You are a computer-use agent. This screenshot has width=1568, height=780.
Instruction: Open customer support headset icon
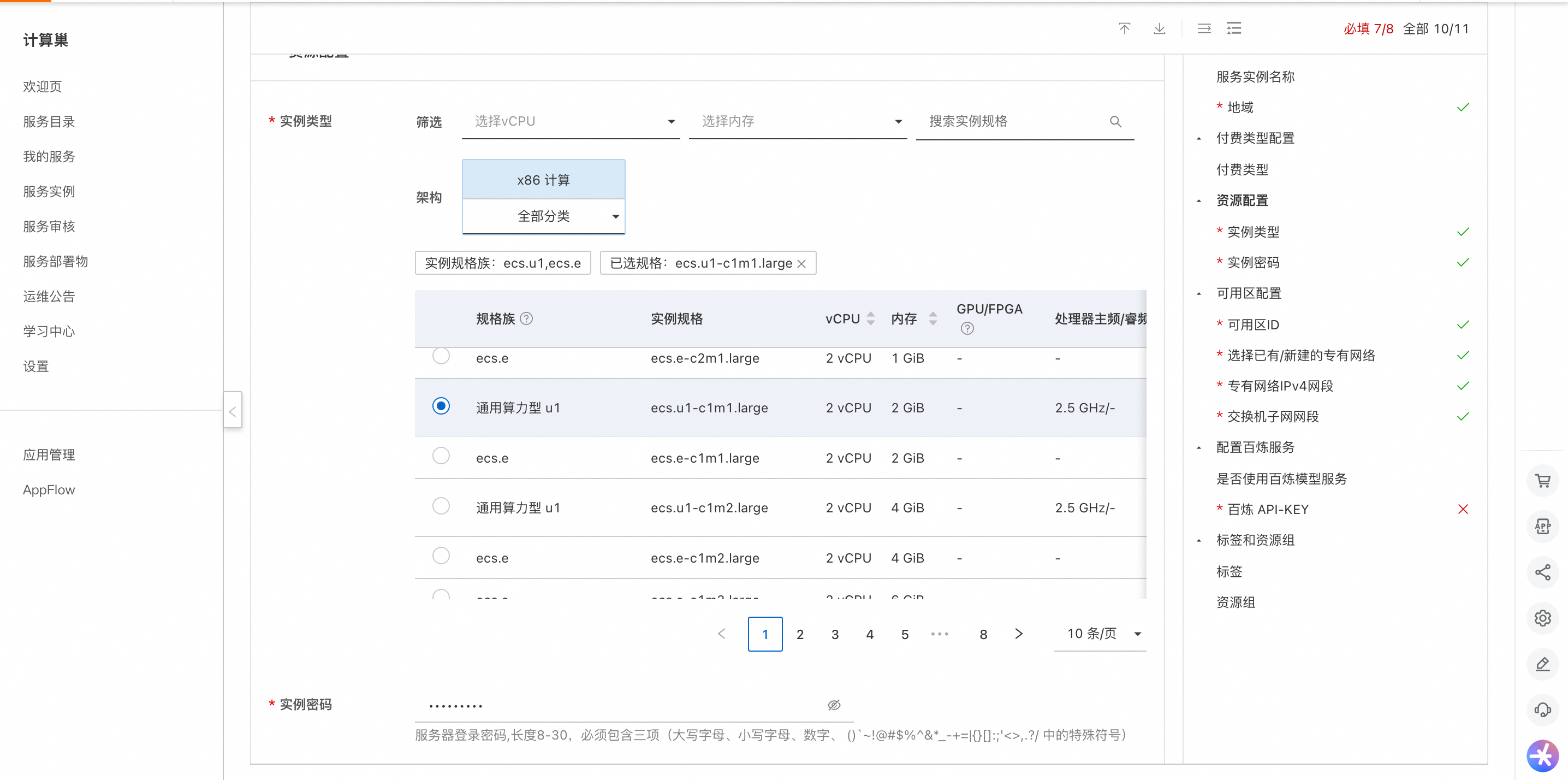(1542, 710)
